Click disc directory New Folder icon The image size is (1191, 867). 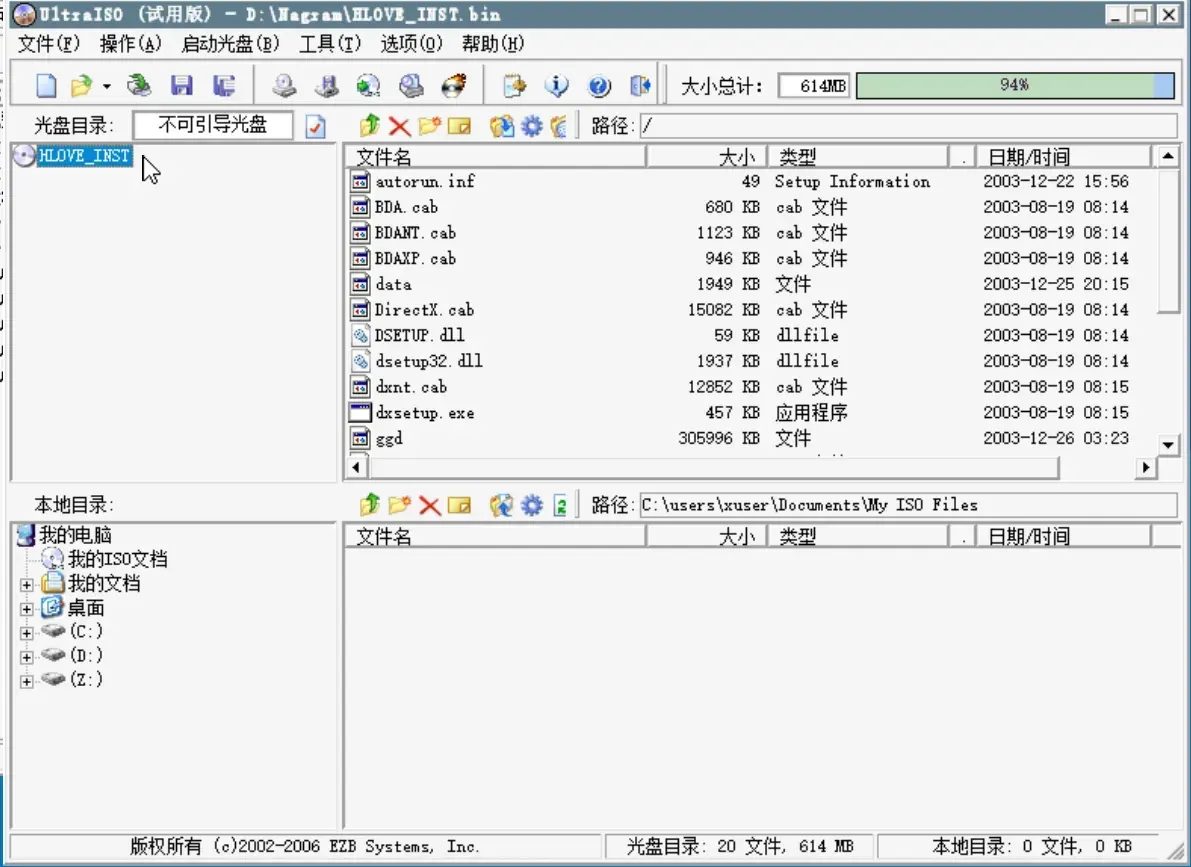[429, 125]
